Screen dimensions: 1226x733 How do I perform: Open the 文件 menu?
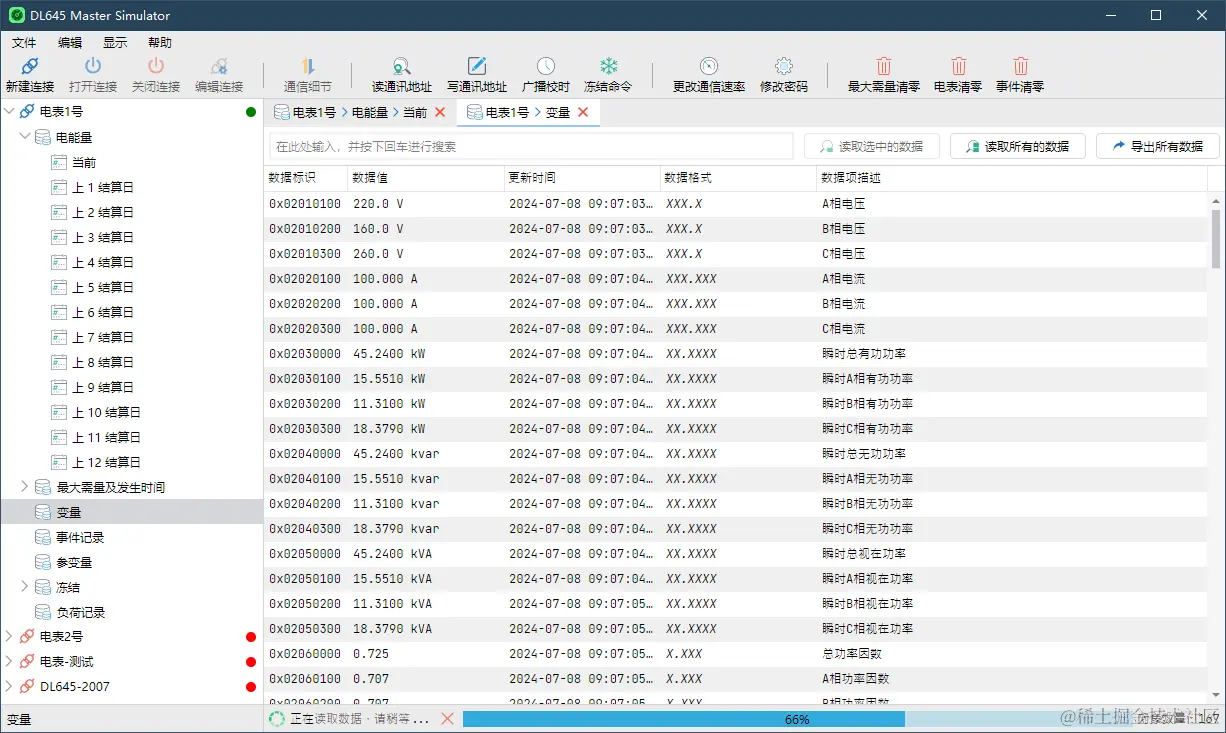pos(24,43)
